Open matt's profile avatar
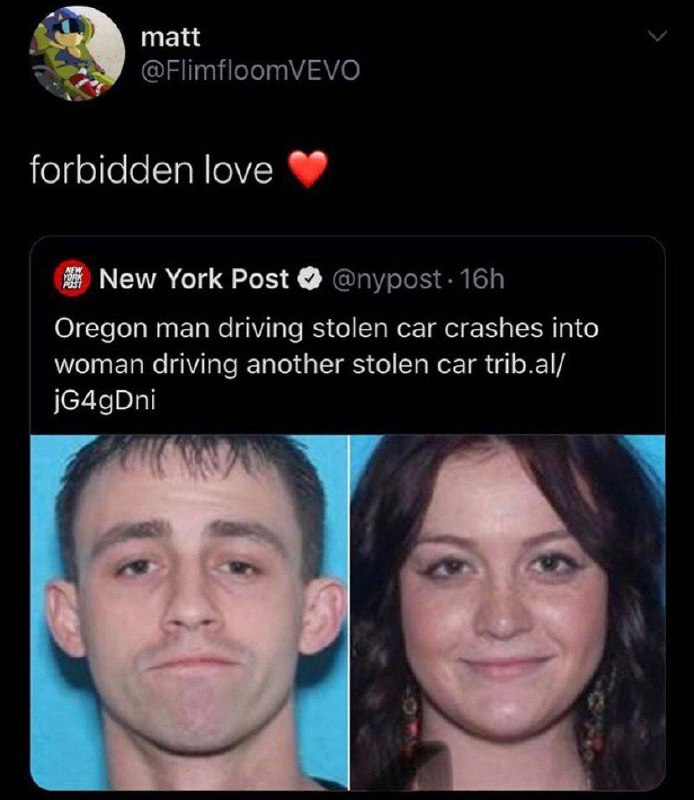 click(x=78, y=54)
